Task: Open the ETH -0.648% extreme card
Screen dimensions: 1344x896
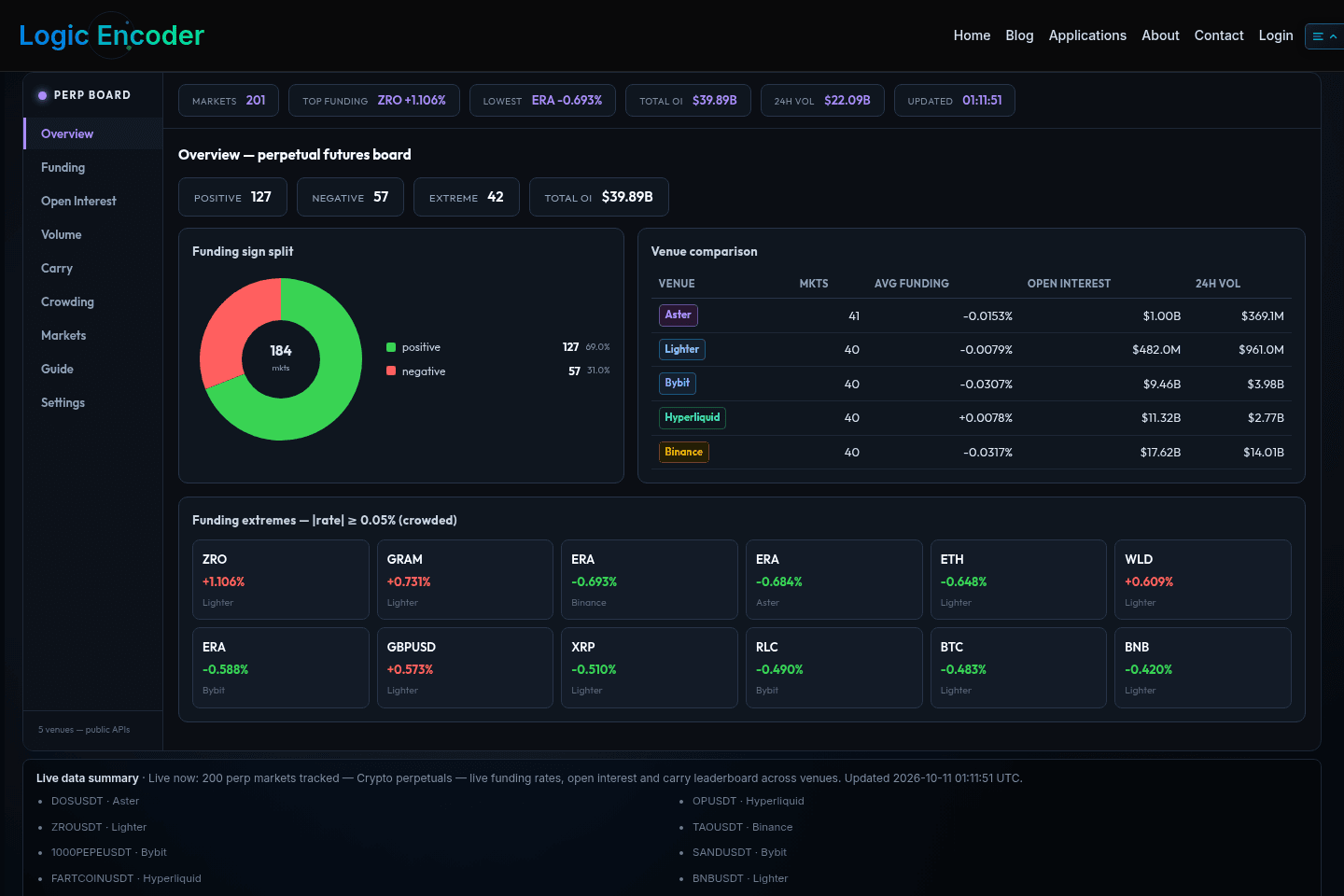Action: [1018, 580]
